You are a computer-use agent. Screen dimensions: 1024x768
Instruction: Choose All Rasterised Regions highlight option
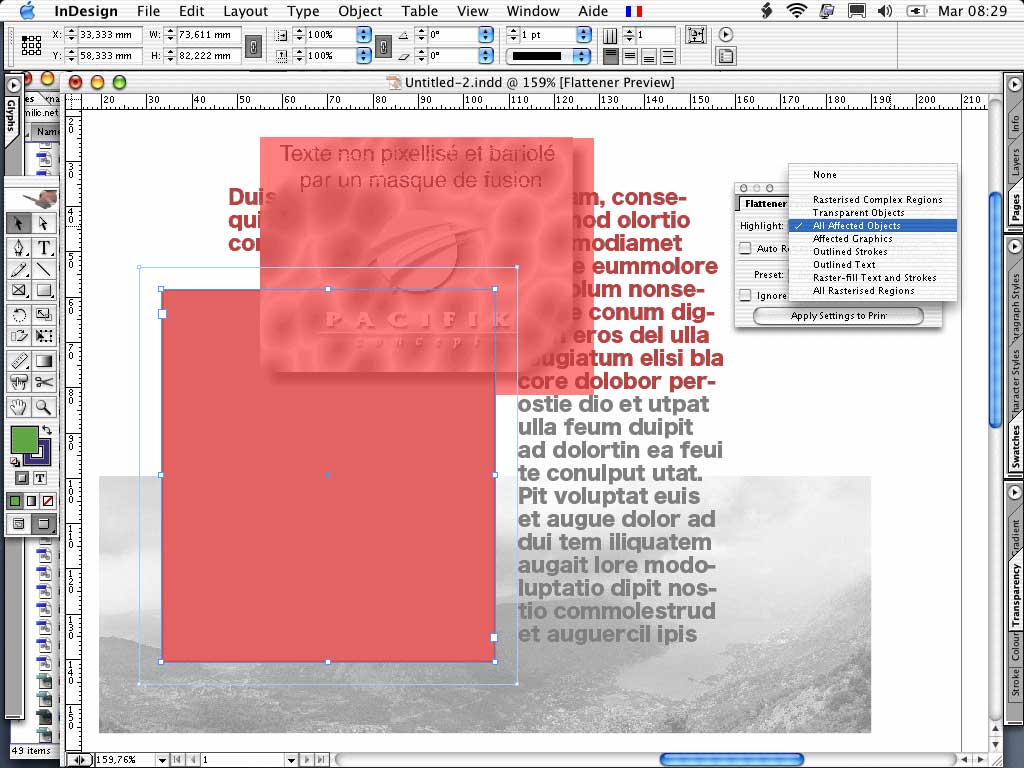tap(872, 291)
